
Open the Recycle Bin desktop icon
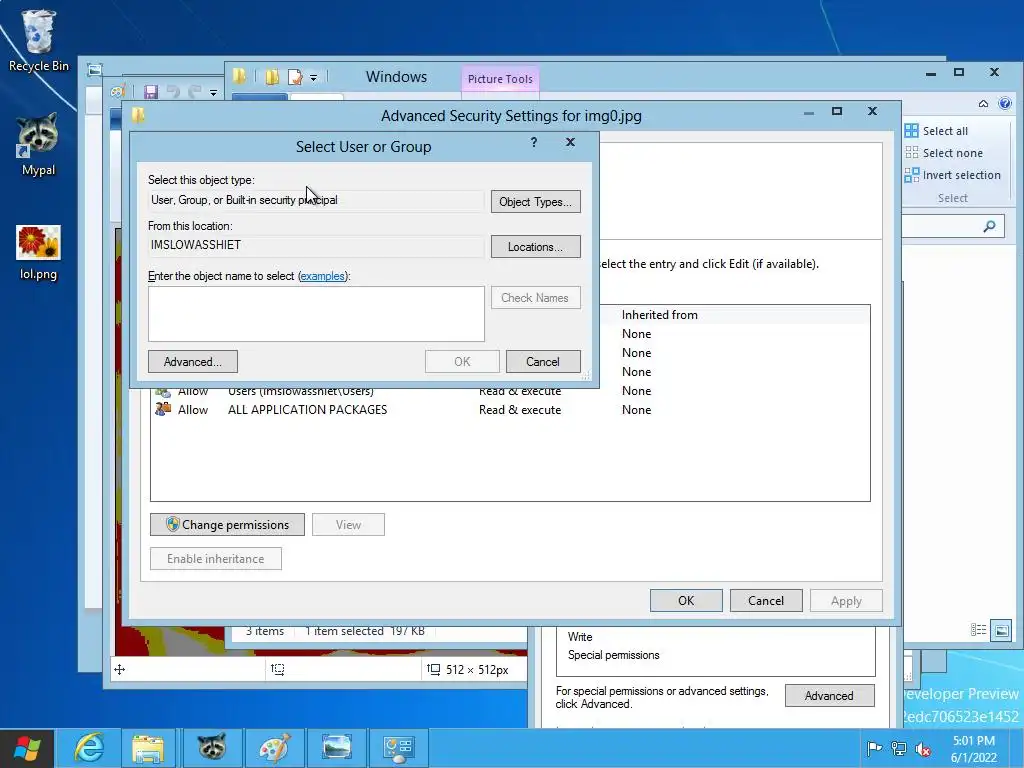tap(39, 40)
